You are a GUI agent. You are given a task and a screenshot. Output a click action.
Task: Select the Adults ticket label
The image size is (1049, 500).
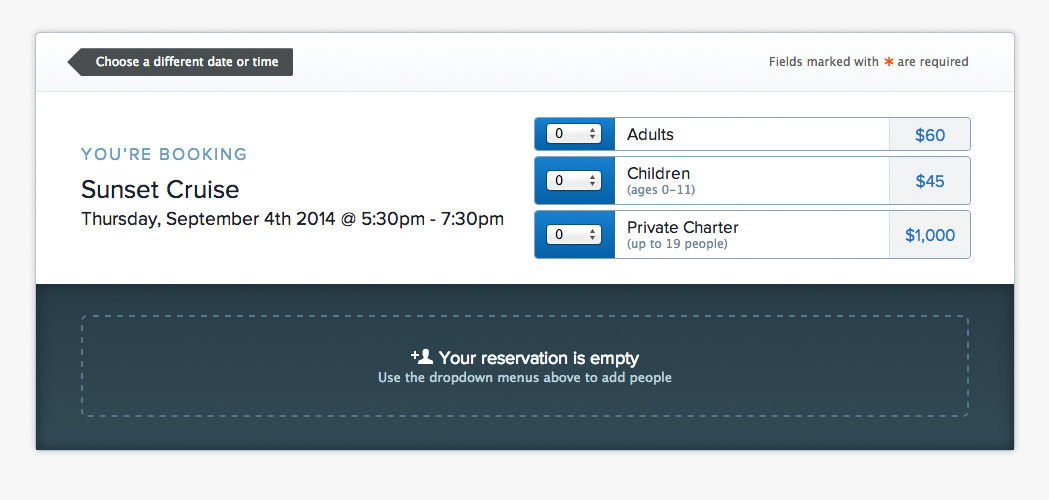coord(650,135)
